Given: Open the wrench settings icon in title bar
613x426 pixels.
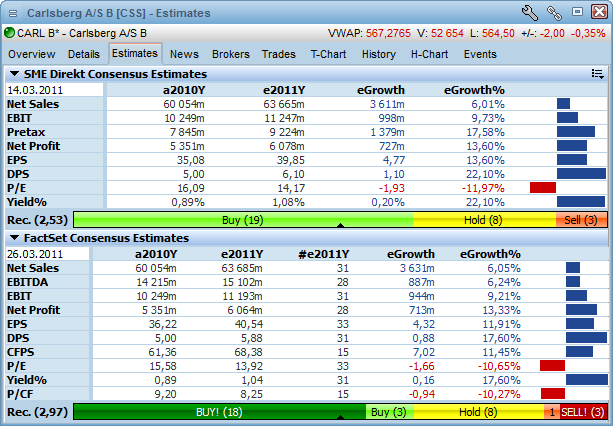Looking at the screenshot, I should tap(530, 13).
